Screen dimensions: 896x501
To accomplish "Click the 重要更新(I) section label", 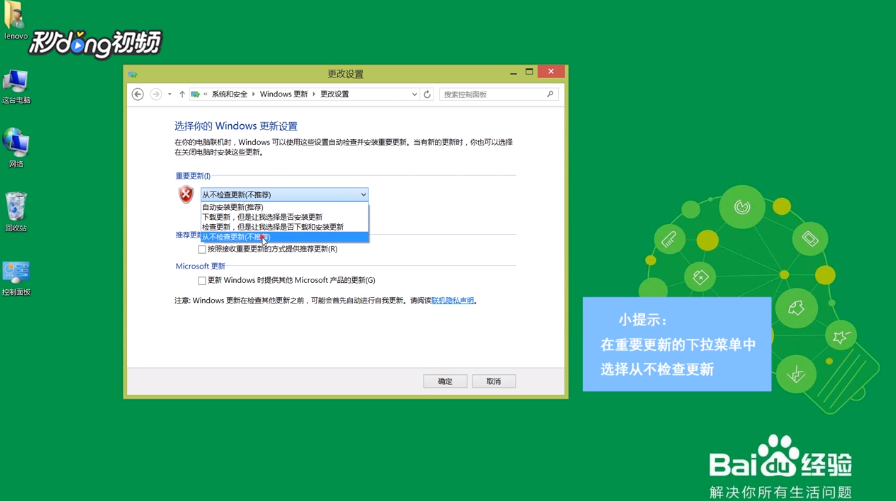I will click(193, 176).
